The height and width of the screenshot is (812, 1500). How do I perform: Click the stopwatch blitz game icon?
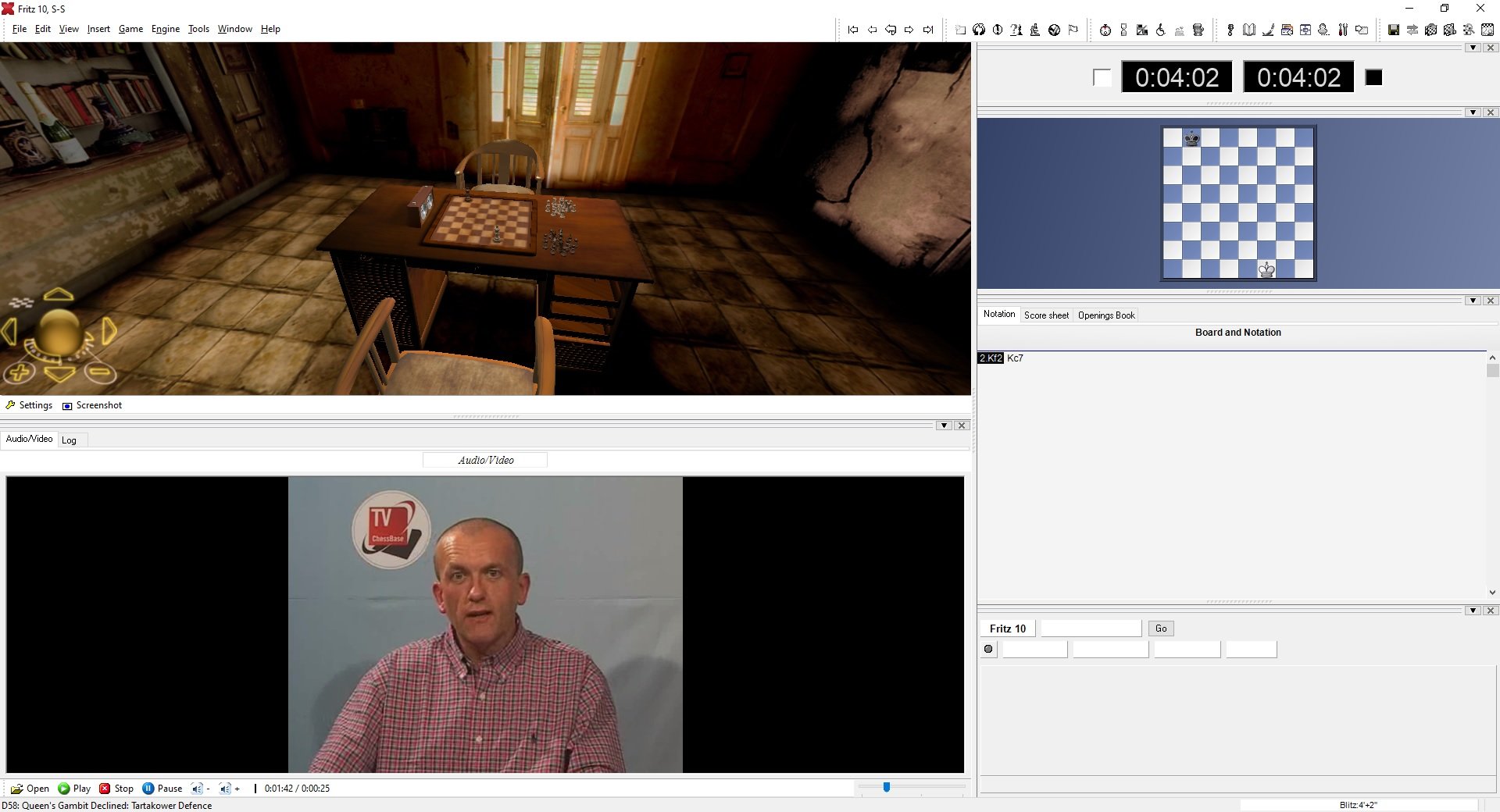tap(1105, 30)
